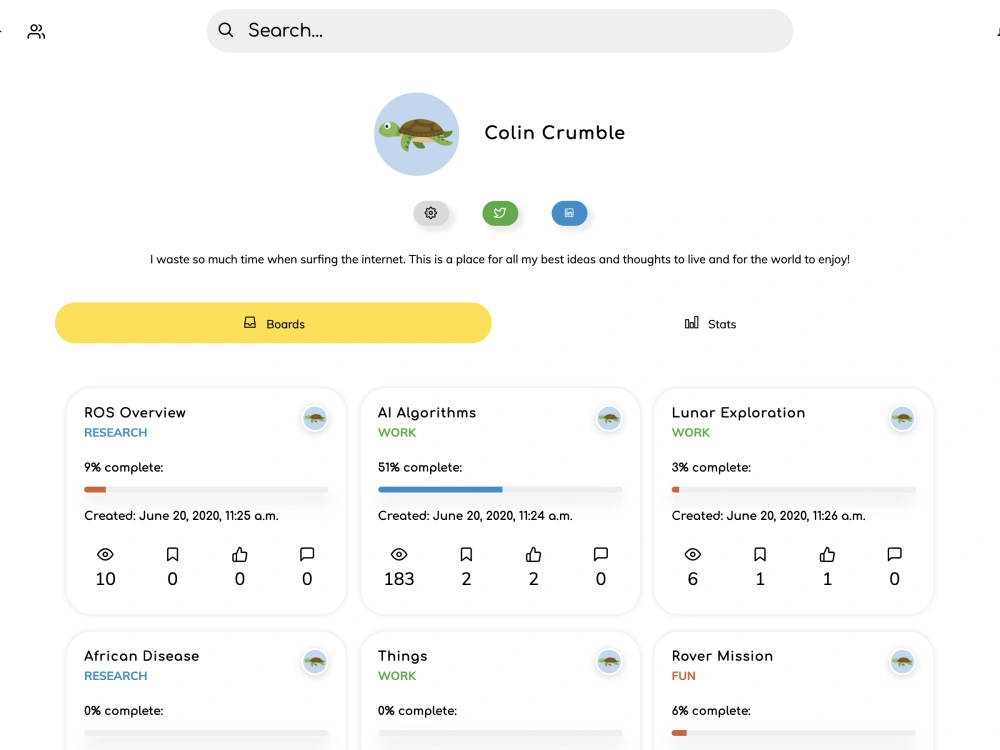Click the profile bio about surfing the internet
Viewport: 1000px width, 750px height.
point(500,260)
